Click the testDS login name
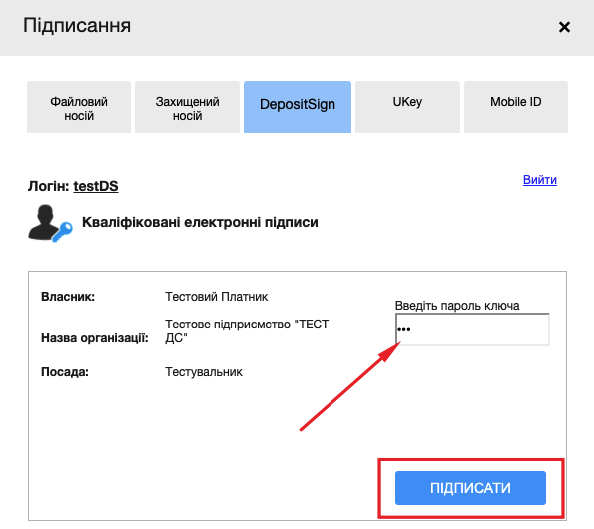The image size is (594, 529). 96,186
